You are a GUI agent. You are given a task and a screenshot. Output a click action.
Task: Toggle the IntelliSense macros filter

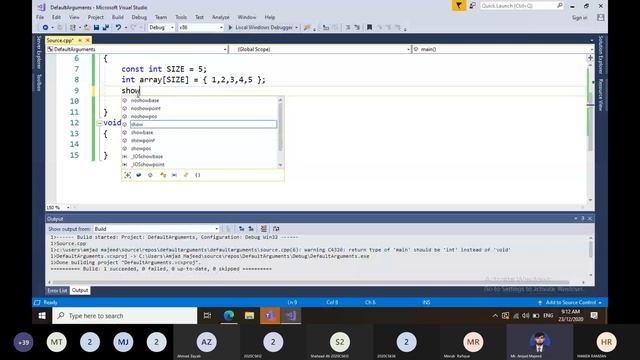(174, 175)
